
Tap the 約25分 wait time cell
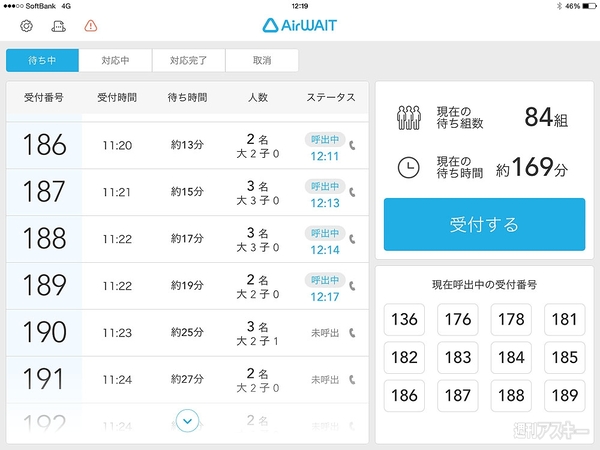[x=187, y=332]
